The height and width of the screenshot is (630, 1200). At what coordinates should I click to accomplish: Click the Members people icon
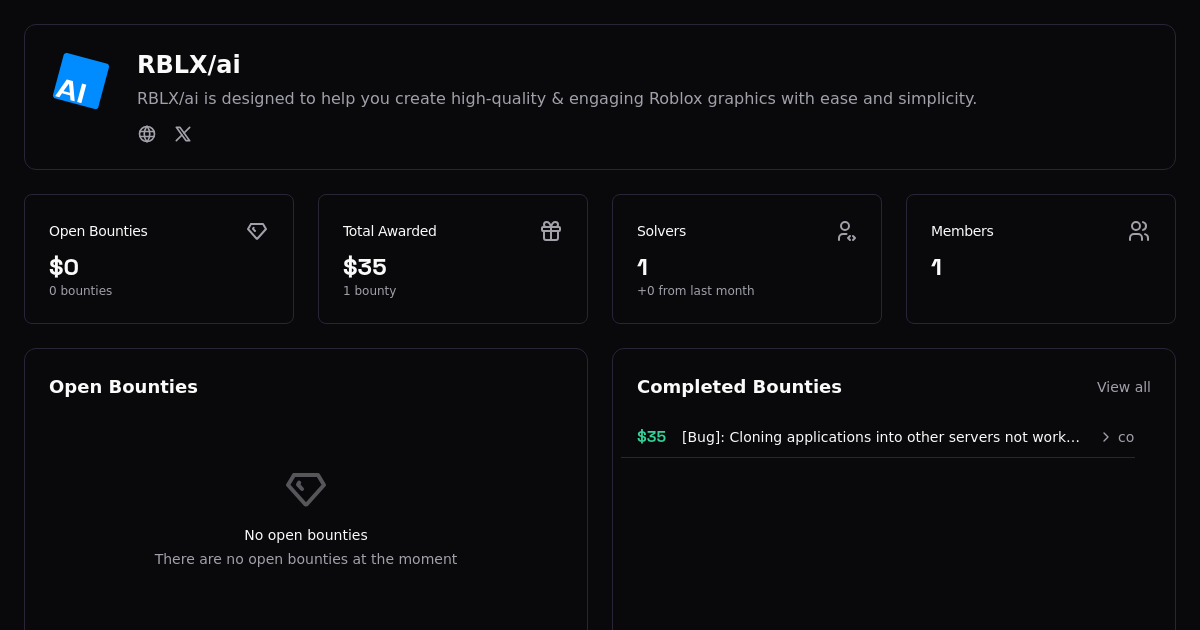pos(1139,231)
